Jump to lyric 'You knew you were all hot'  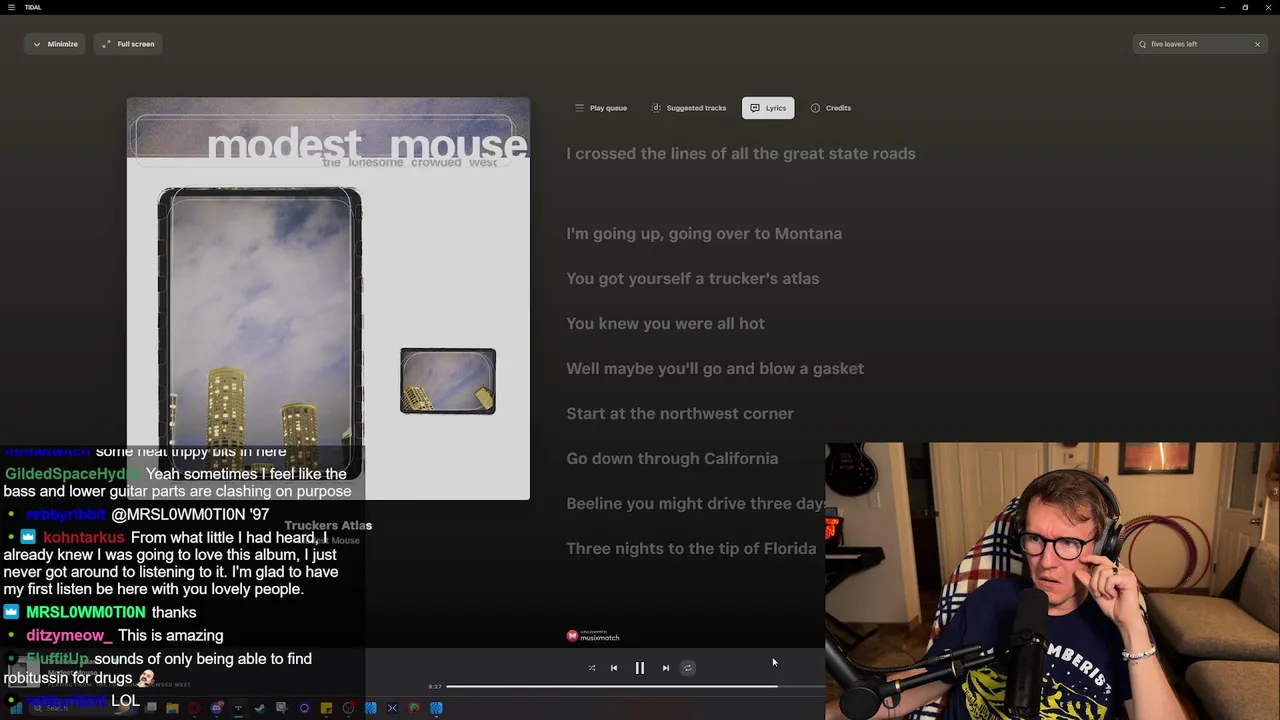click(666, 324)
